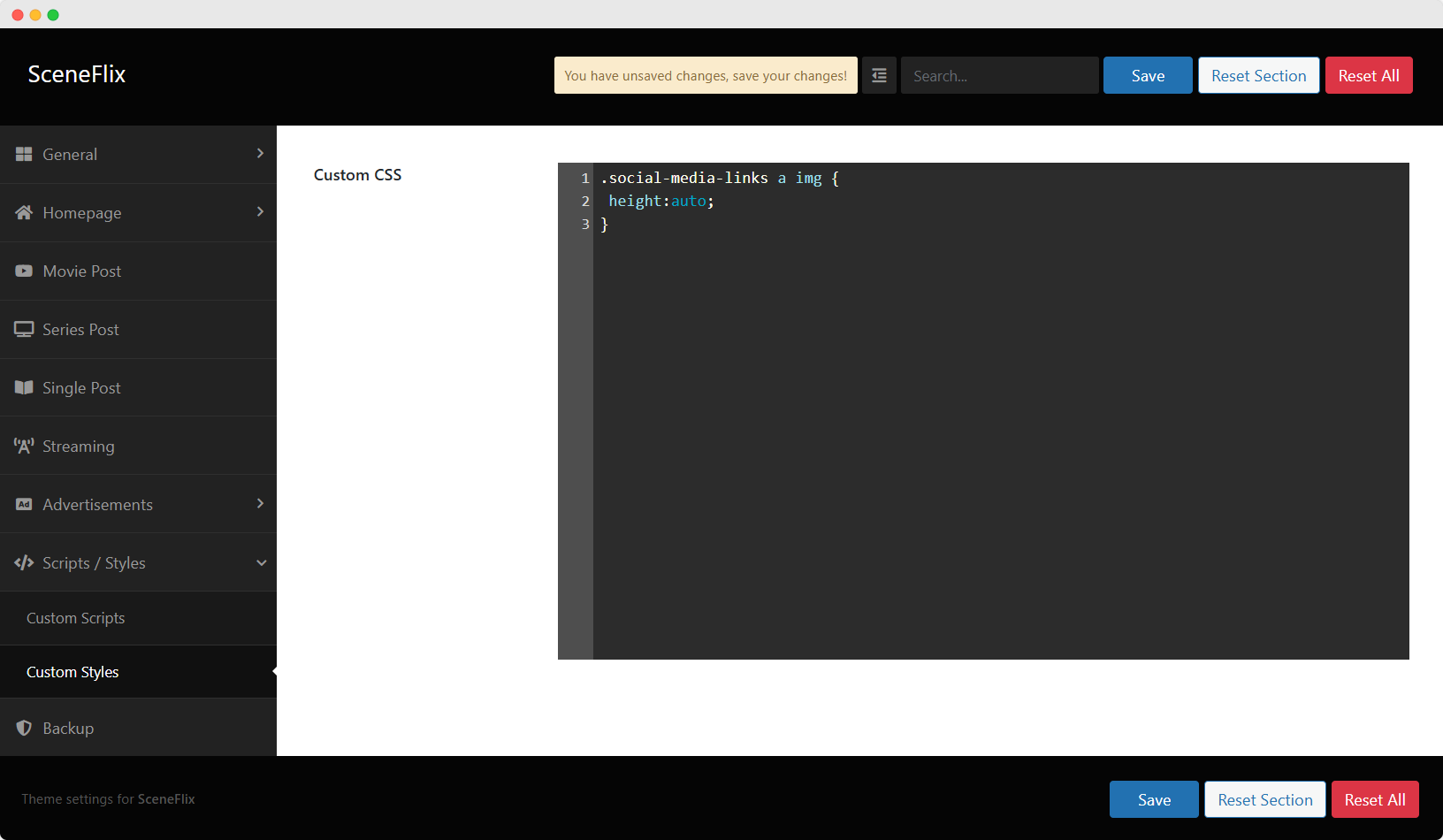Click the Custom CSS field label
Image resolution: width=1443 pixels, height=840 pixels.
(357, 175)
